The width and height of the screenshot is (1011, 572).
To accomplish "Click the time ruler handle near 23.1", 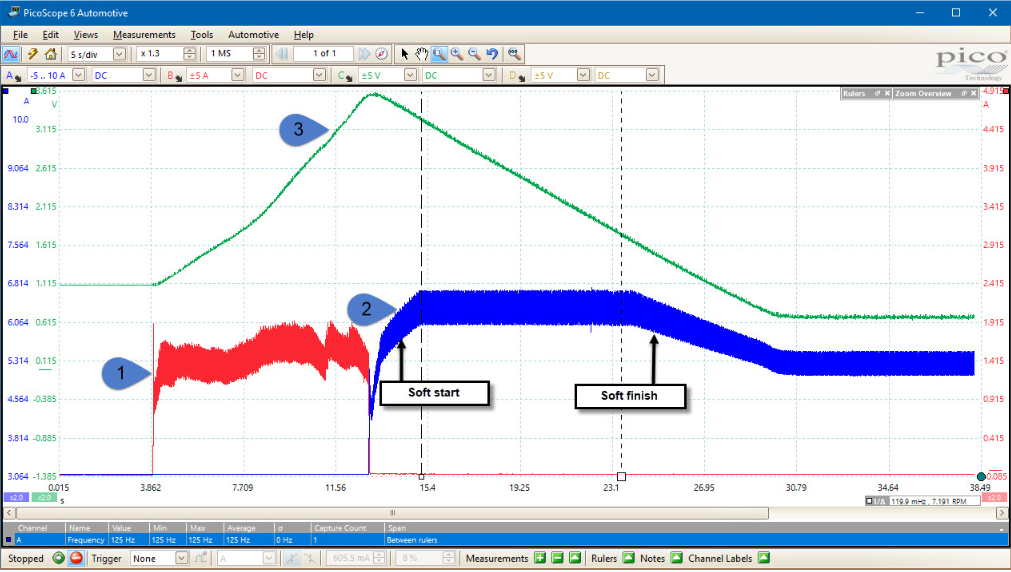I will click(x=621, y=477).
